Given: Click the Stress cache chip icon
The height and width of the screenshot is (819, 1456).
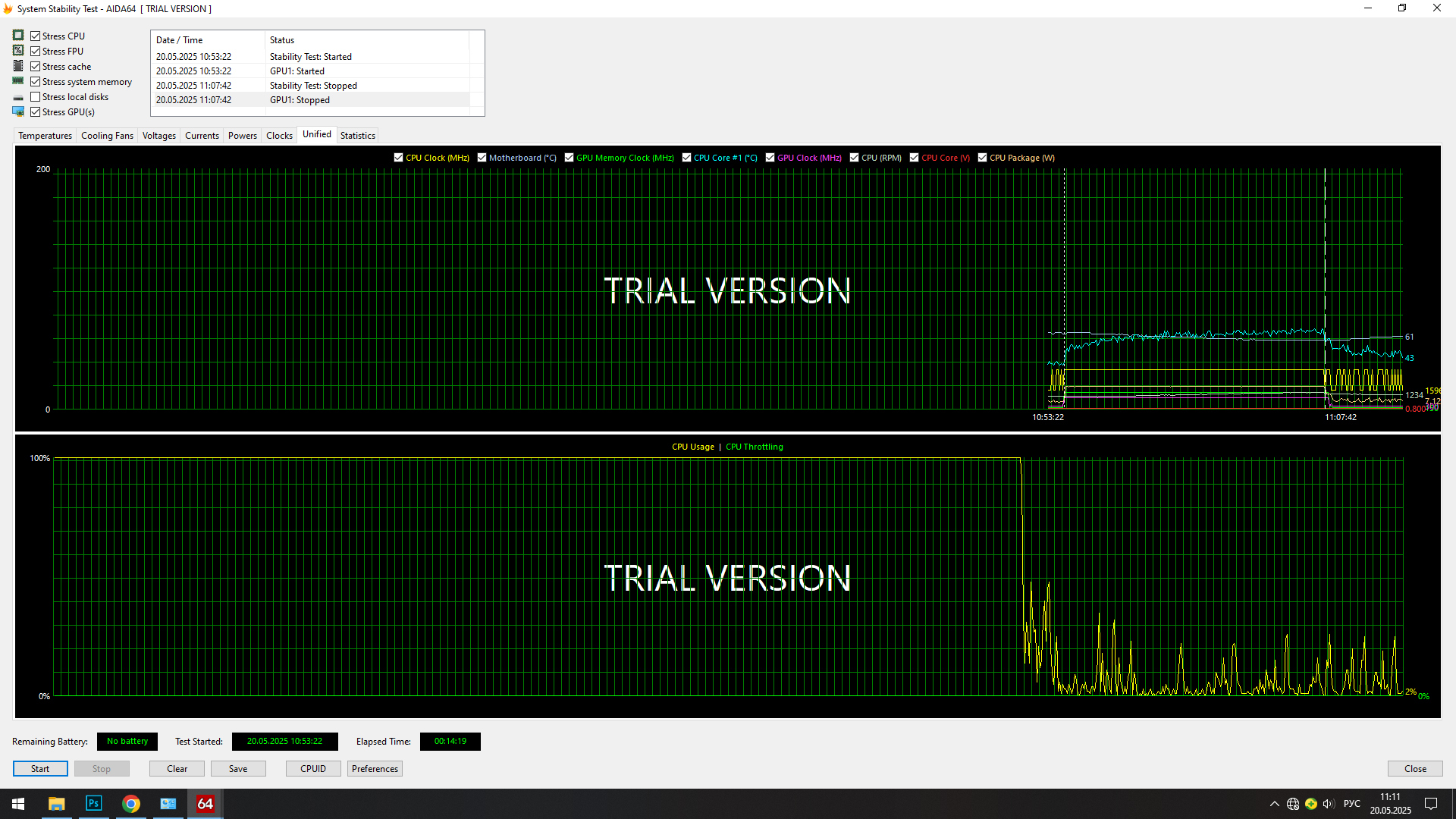Looking at the screenshot, I should pos(18,66).
